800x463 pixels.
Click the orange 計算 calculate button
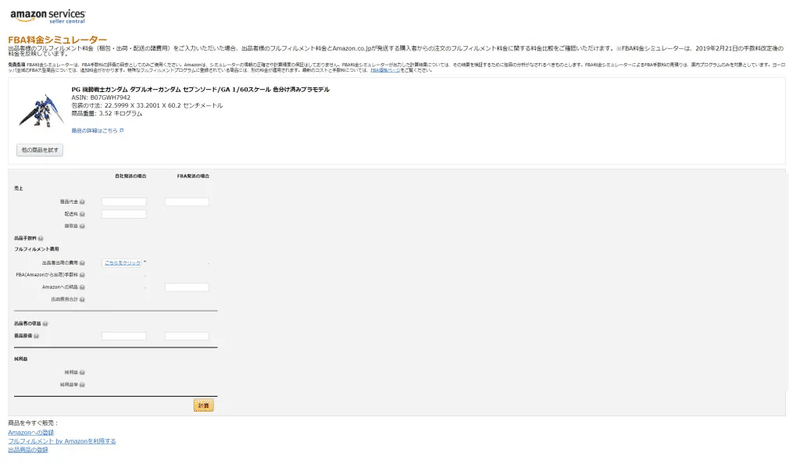(204, 405)
